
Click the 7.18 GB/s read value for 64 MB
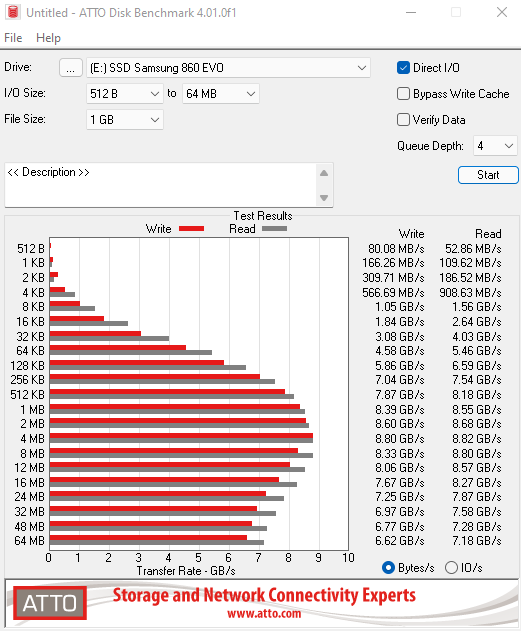click(x=476, y=541)
